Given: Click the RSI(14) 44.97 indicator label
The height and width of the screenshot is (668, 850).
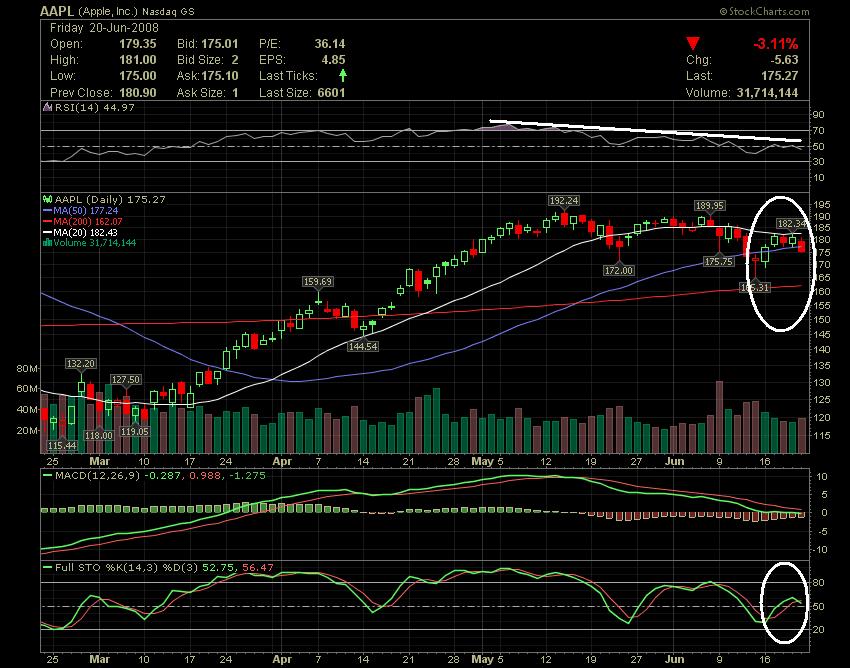Looking at the screenshot, I should [95, 107].
